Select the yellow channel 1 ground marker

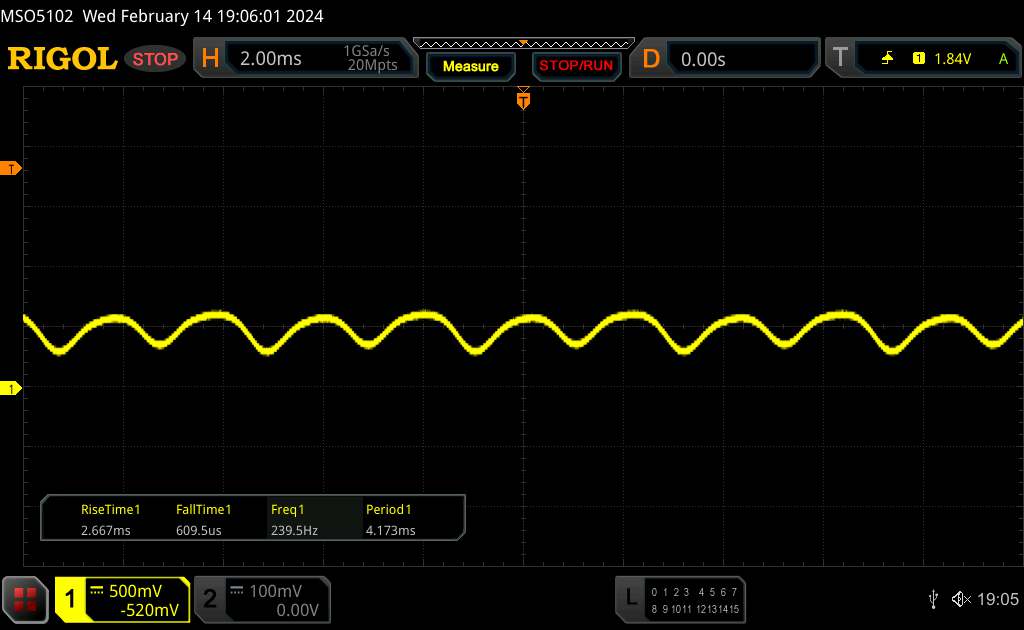pyautogui.click(x=12, y=388)
